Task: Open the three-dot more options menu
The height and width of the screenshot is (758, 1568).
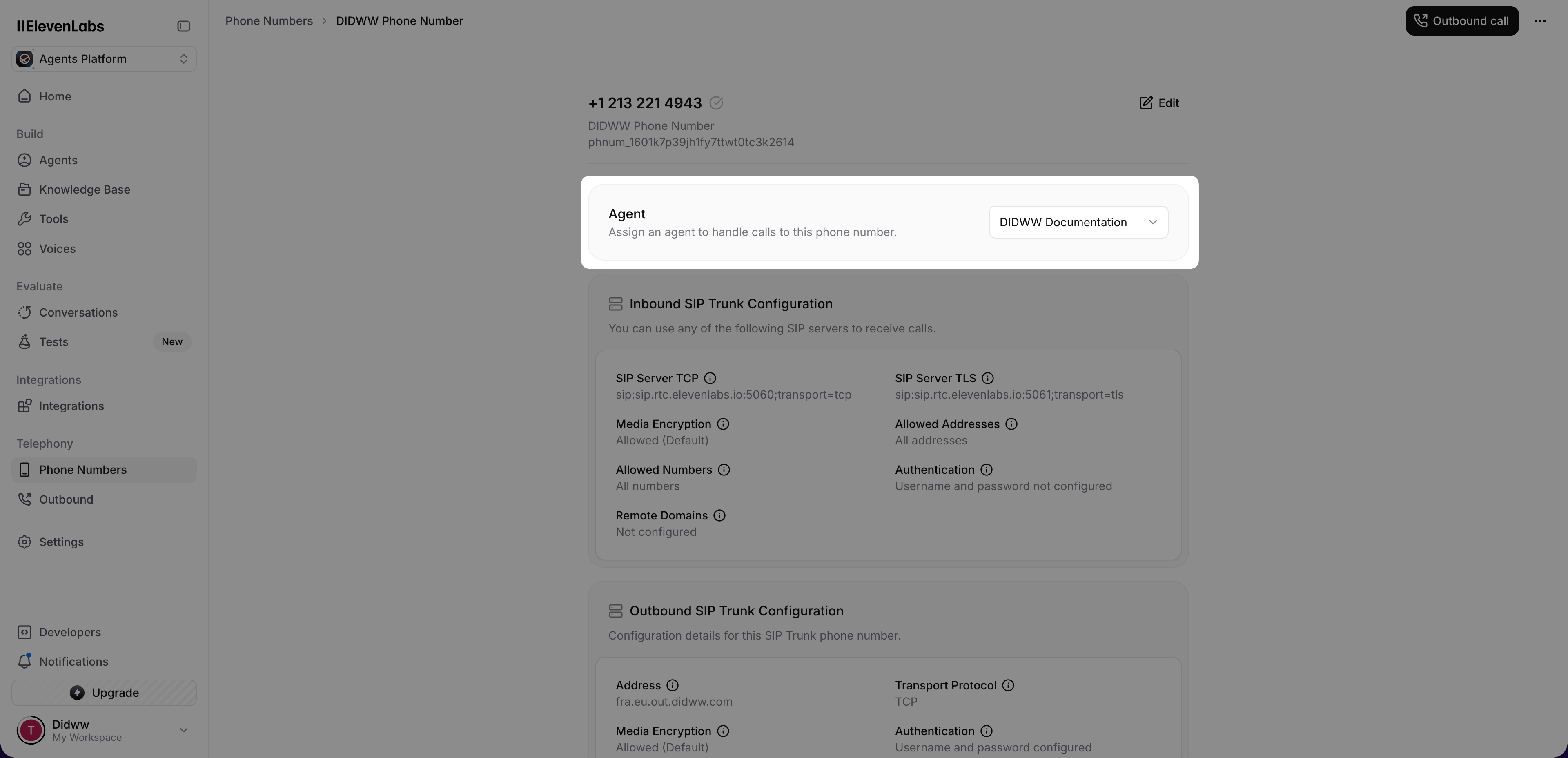Action: click(x=1539, y=21)
